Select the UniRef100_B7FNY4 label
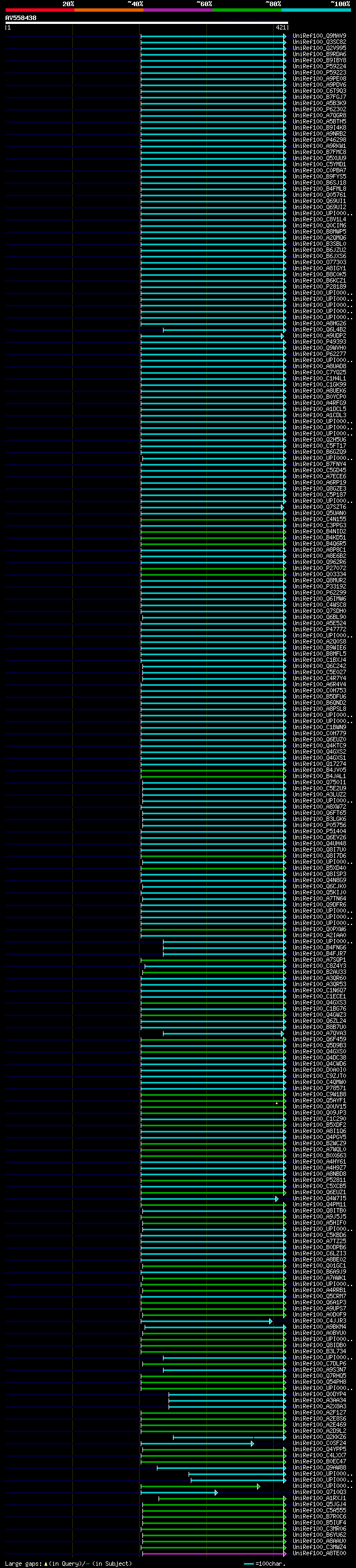 click(x=319, y=464)
